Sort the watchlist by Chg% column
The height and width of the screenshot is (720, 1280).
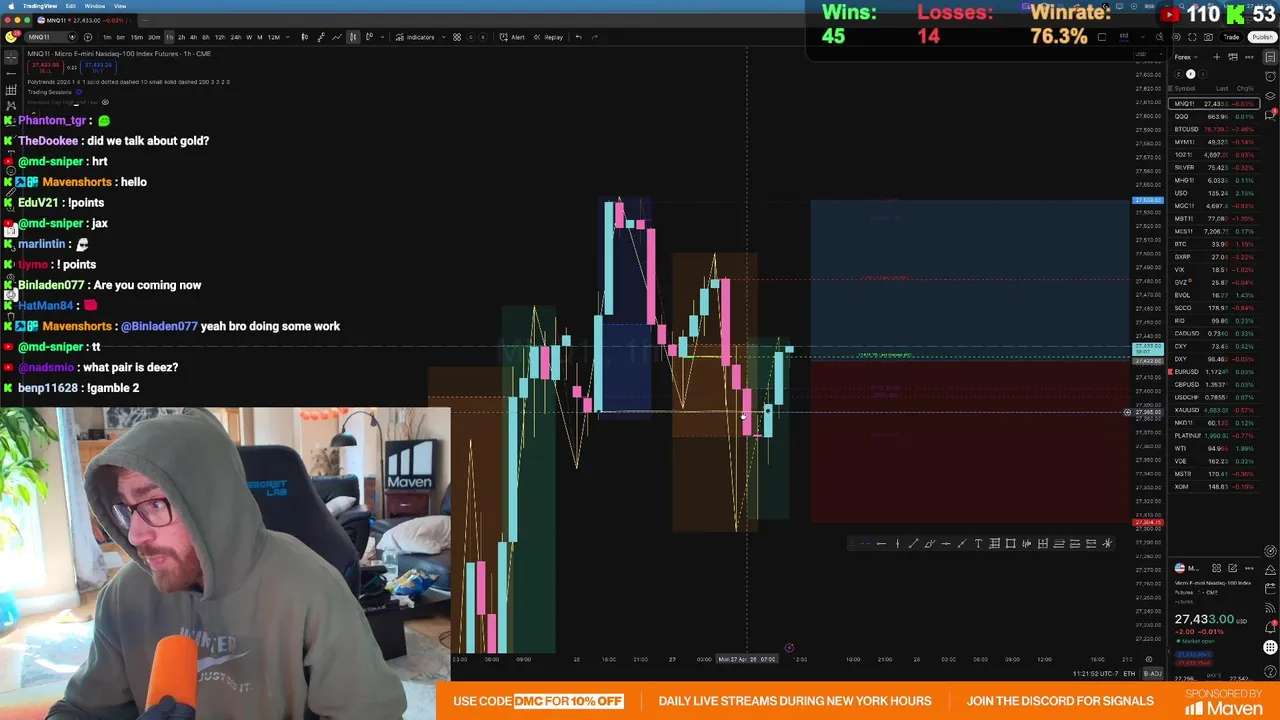(x=1245, y=88)
